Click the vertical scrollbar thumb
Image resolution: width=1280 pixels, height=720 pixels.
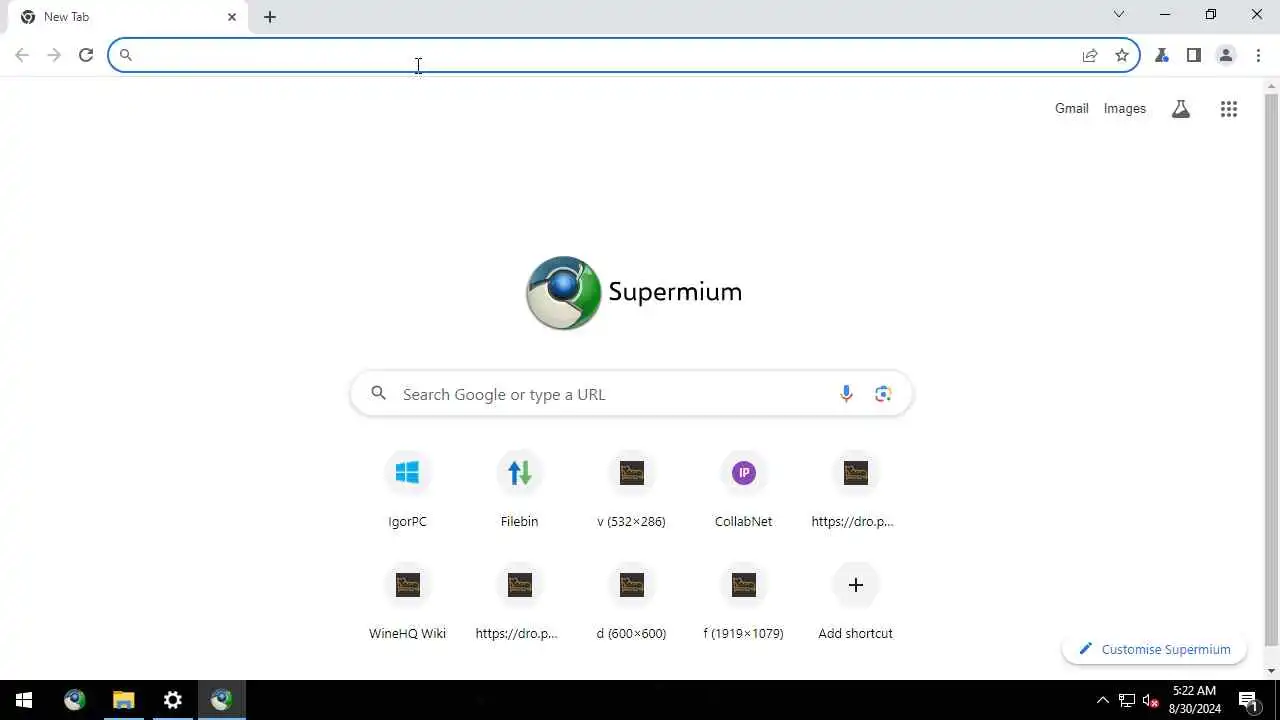(x=1271, y=370)
